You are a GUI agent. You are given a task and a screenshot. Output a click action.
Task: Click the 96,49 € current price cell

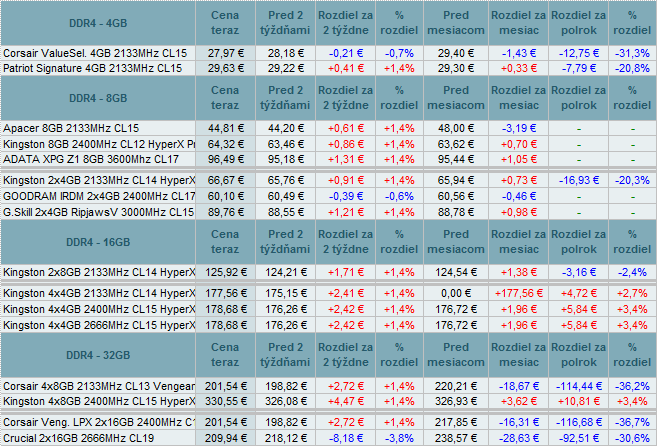point(225,159)
